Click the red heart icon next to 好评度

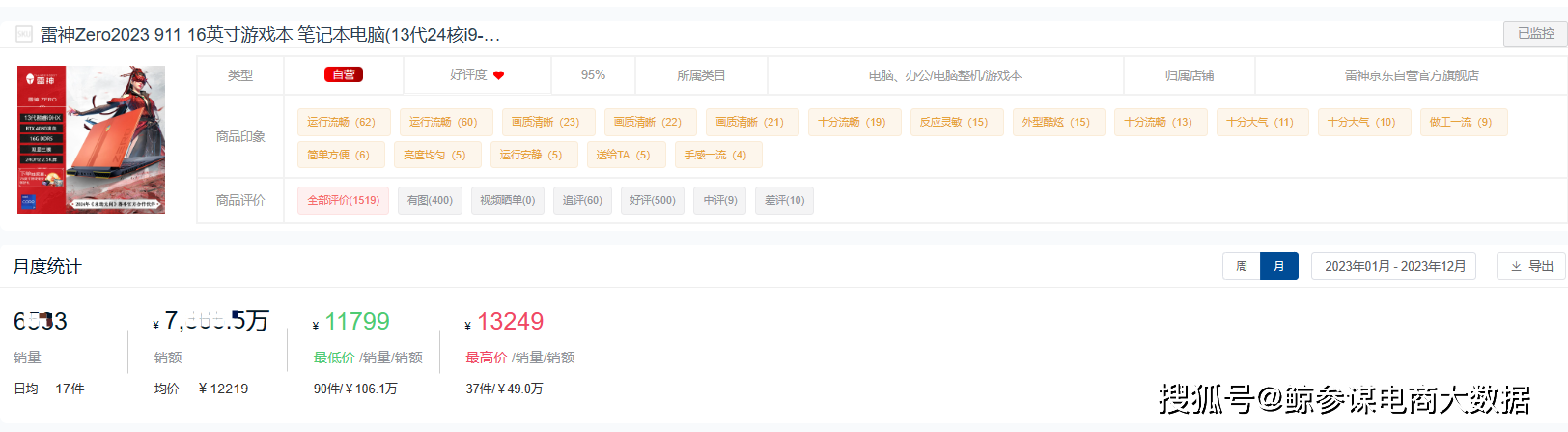[498, 75]
